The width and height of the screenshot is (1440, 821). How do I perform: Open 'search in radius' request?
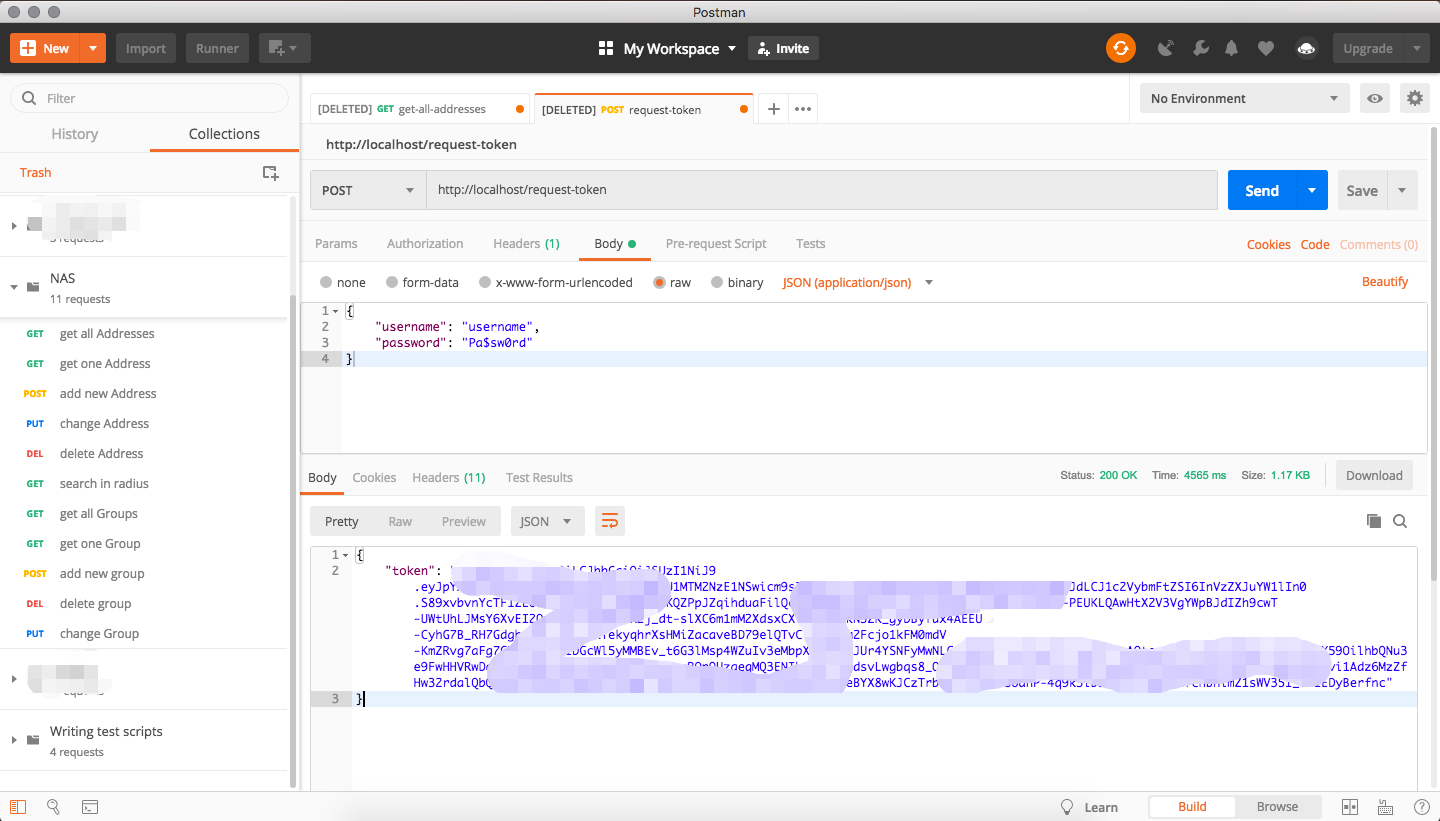coord(104,483)
